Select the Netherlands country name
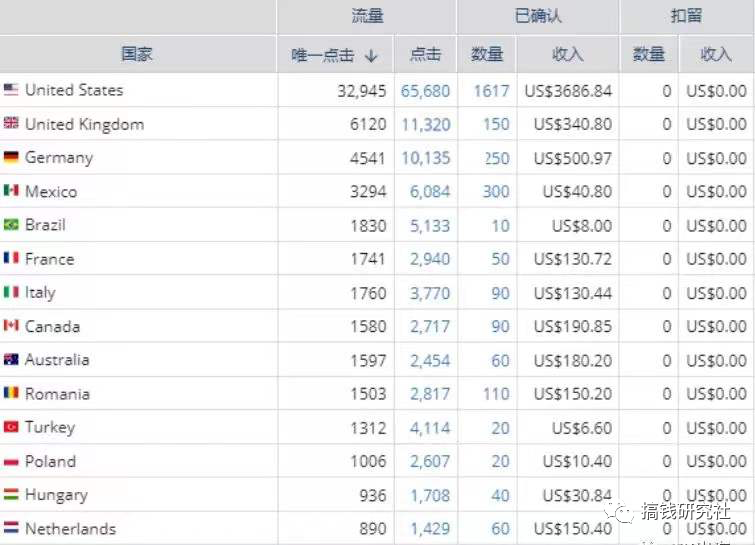The width and height of the screenshot is (755, 545). click(70, 529)
